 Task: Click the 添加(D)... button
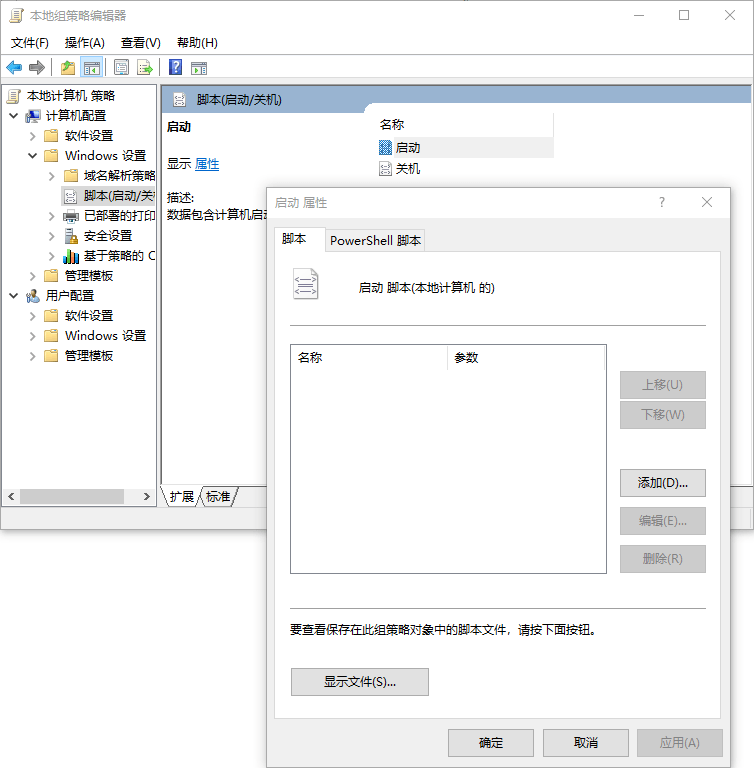662,482
